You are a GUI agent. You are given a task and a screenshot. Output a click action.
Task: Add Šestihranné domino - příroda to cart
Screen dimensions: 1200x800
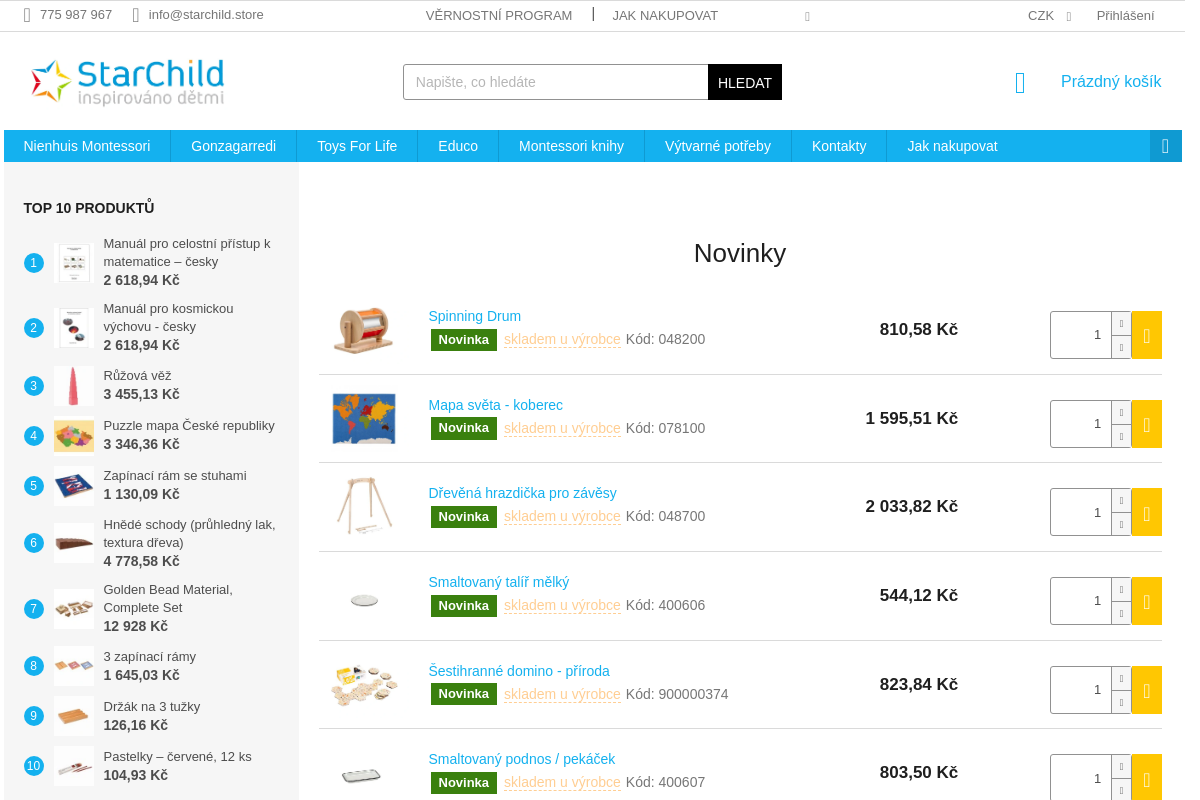(x=1146, y=690)
